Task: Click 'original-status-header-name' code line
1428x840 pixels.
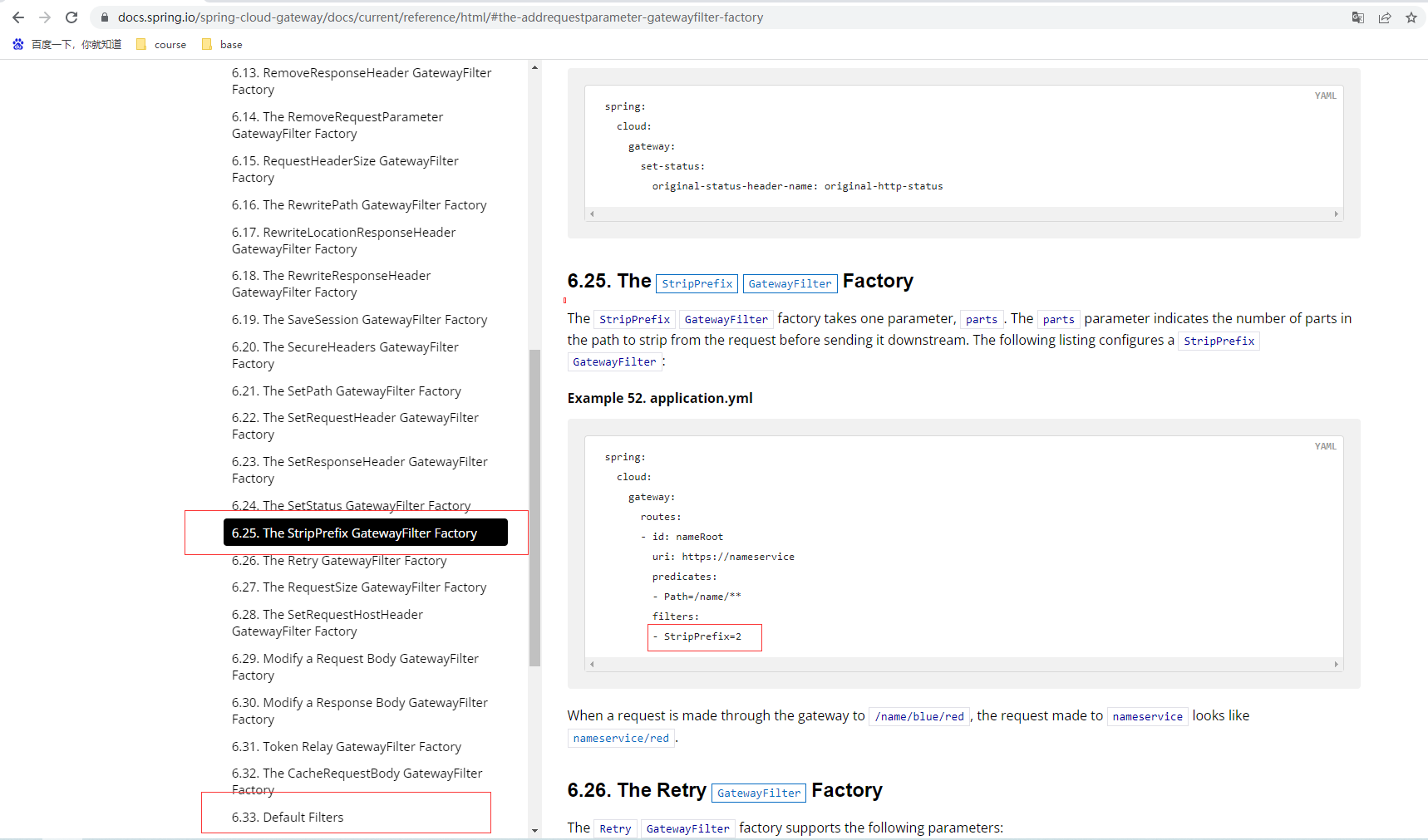Action: (797, 186)
